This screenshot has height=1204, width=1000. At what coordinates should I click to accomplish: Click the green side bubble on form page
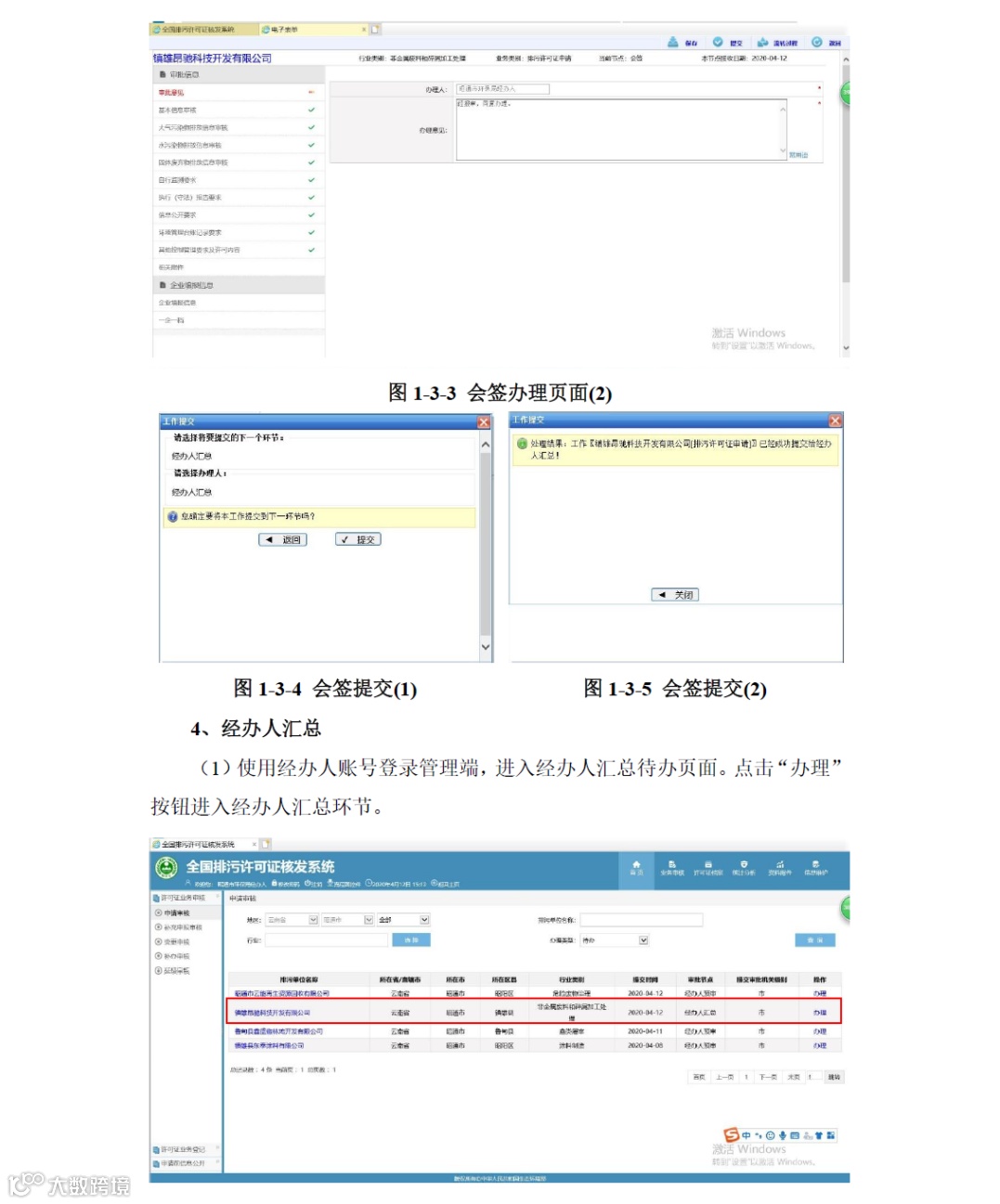pyautogui.click(x=845, y=93)
